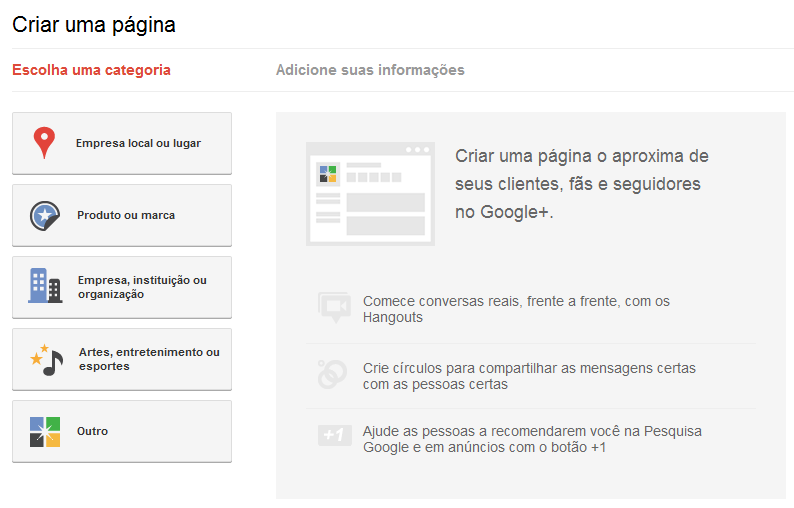Viewport: 794px width, 508px height.
Task: Select 'Artes, entretenimento ou esportes' text
Action: [149, 359]
